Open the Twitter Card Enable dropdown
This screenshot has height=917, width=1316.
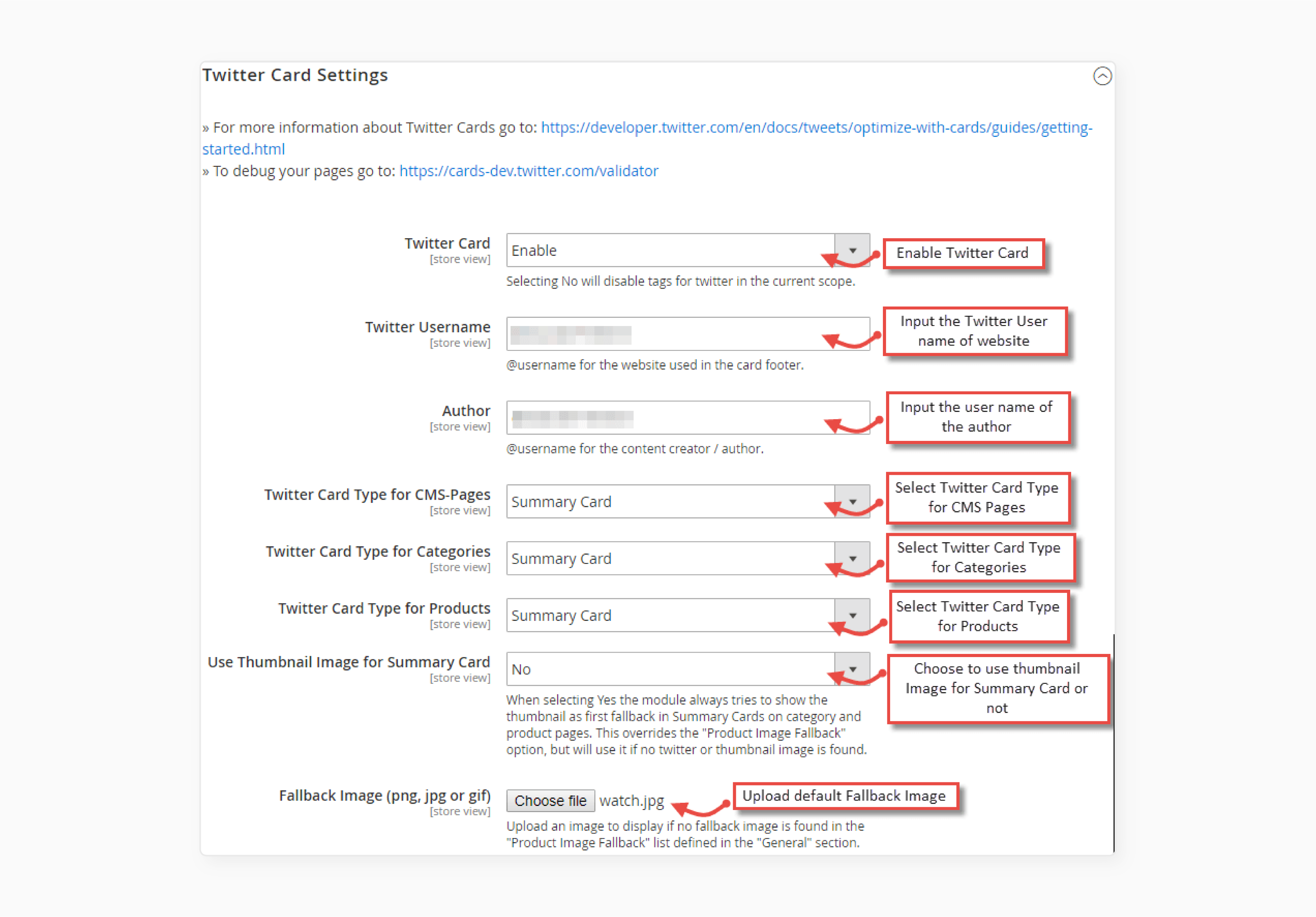[688, 250]
